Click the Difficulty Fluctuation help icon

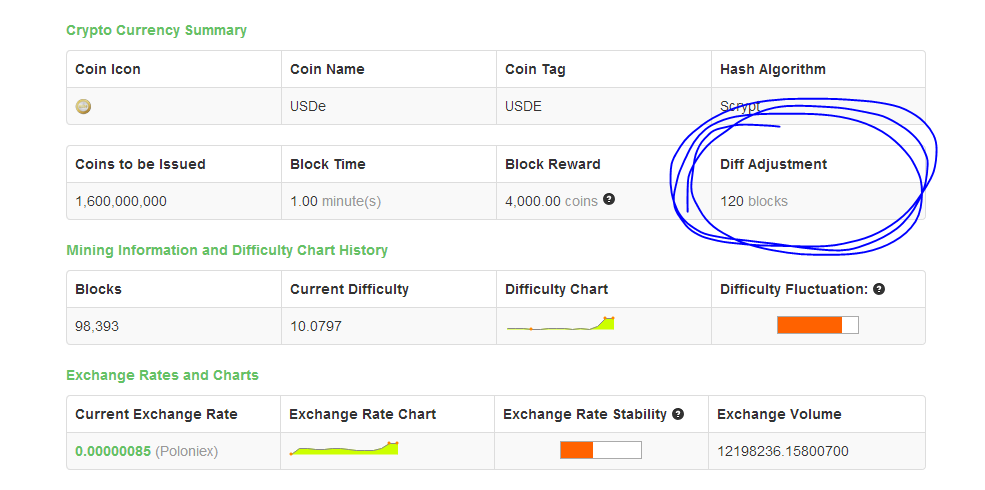(879, 289)
